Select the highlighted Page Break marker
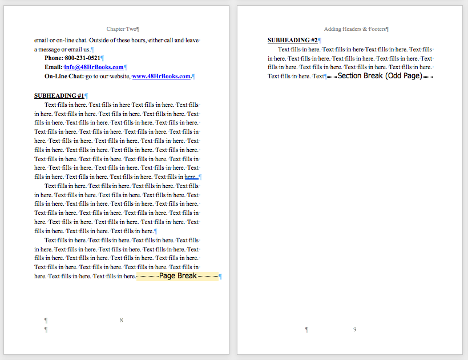This screenshot has height=360, width=468. [x=178, y=276]
